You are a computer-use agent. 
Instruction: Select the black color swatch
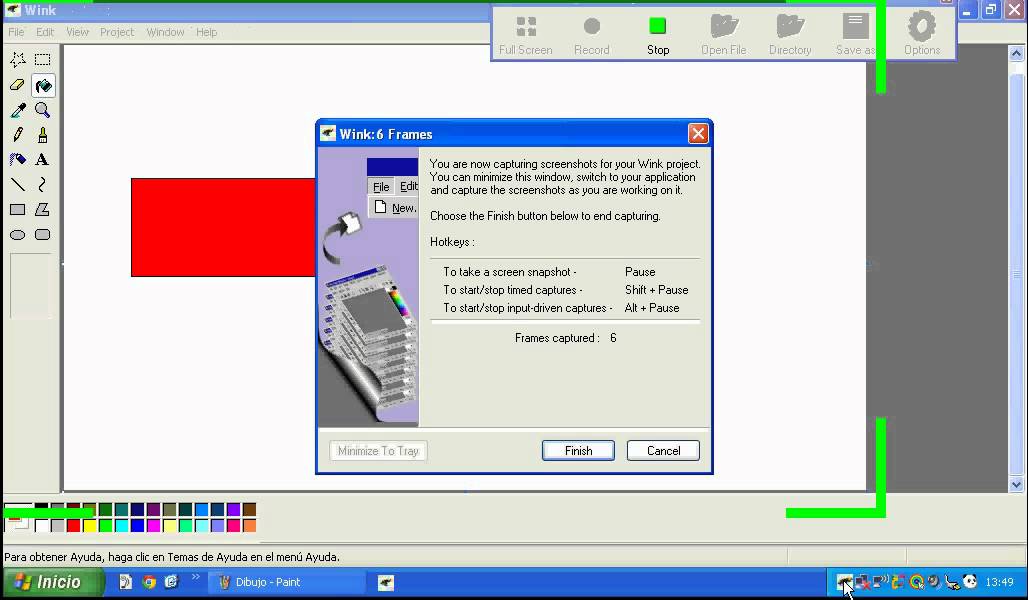coord(41,506)
